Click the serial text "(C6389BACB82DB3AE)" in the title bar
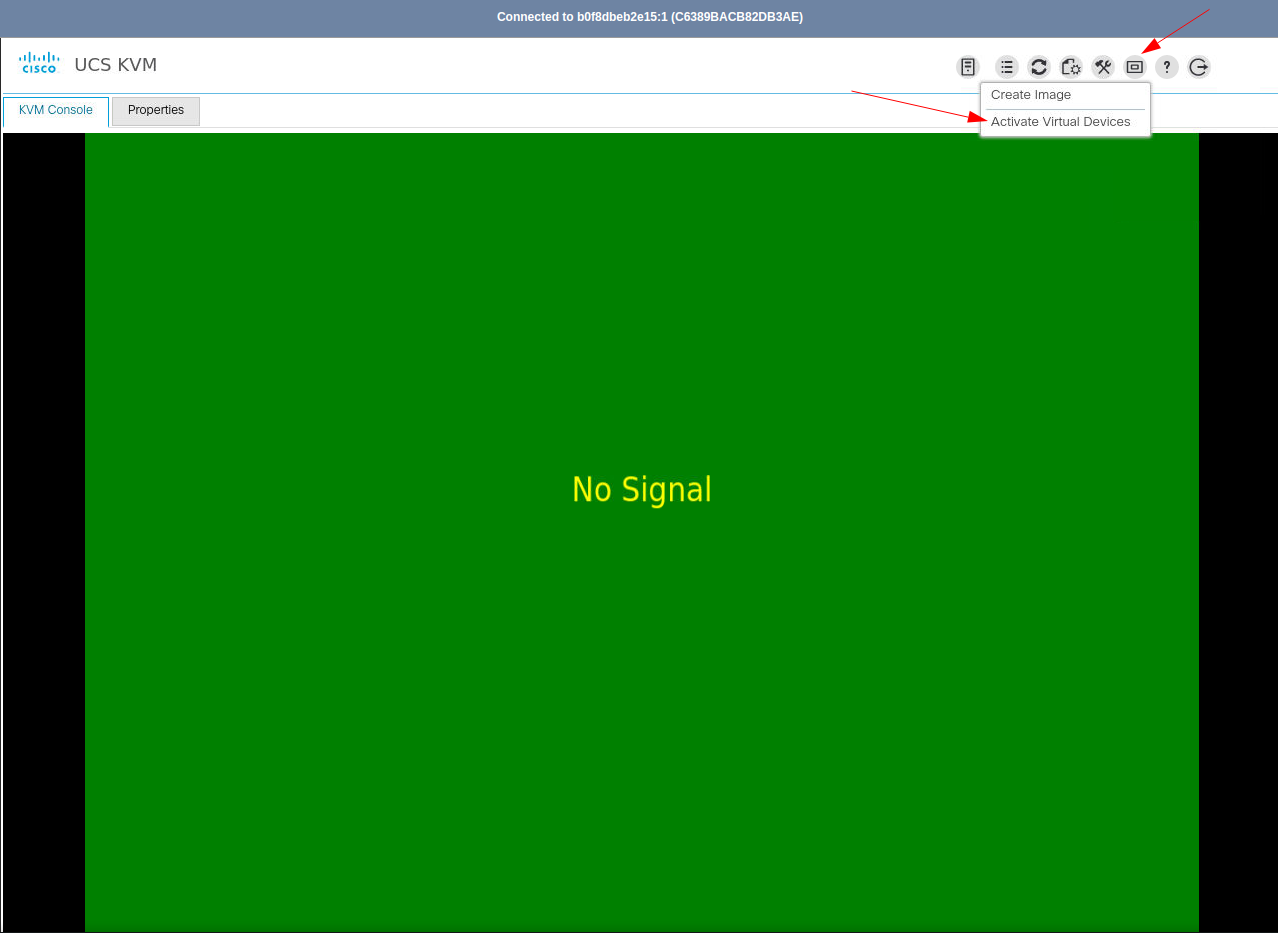The image size is (1278, 933). [x=737, y=17]
